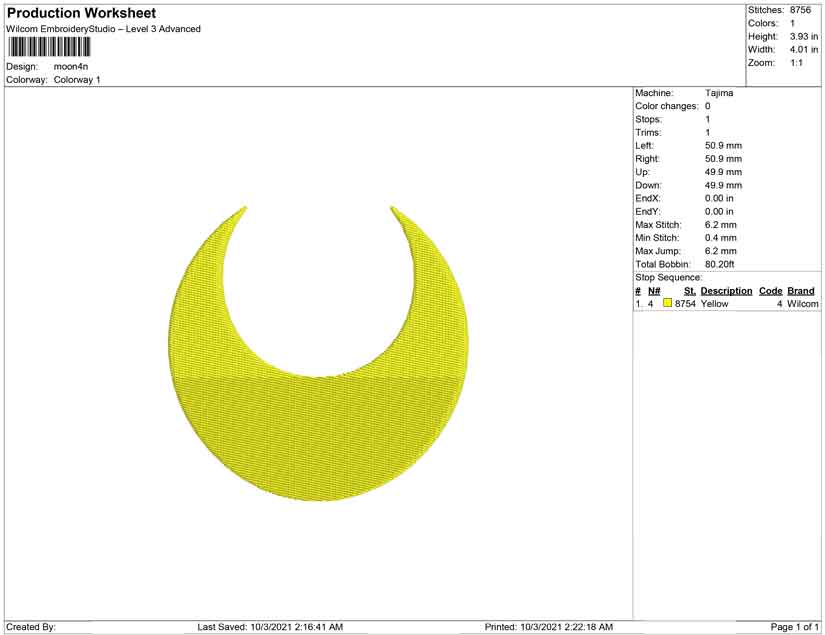
Task: Click the 'Colorway 1' value
Action: [77, 80]
